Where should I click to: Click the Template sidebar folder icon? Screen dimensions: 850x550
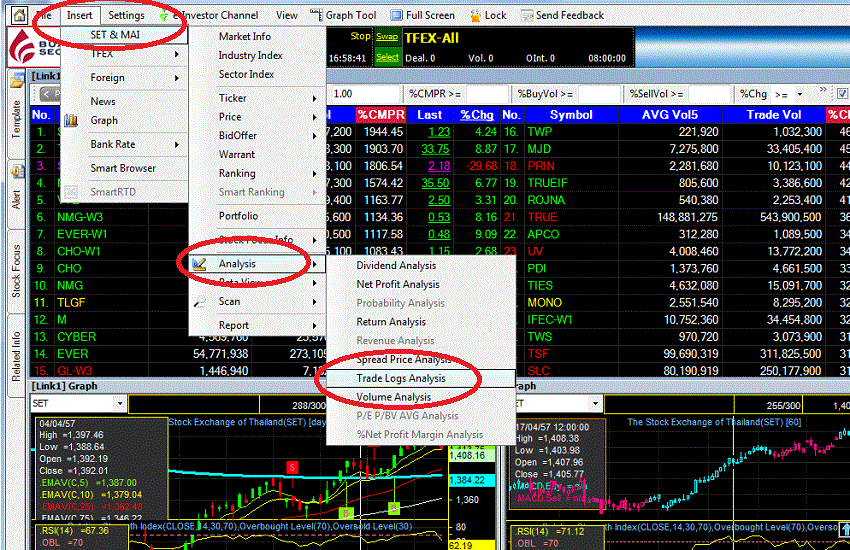pyautogui.click(x=17, y=81)
